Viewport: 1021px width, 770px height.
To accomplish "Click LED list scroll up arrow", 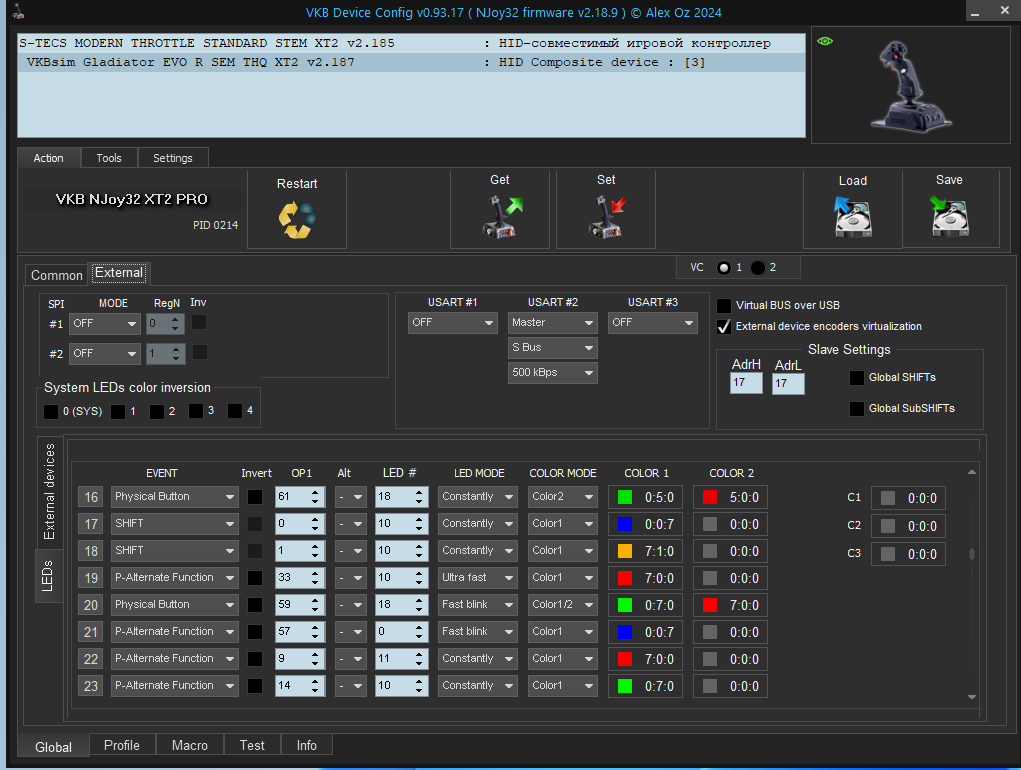I will 972,472.
